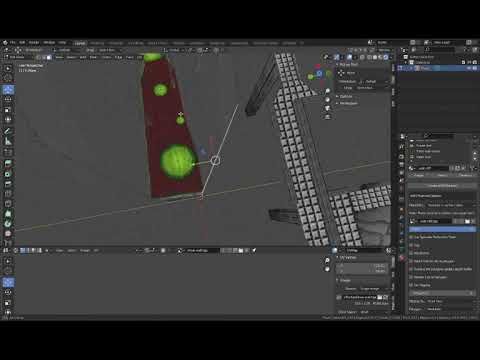This screenshot has width=480, height=360.
Task: Select the Rotate tool in 3D viewport toolbar
Action: [8, 99]
